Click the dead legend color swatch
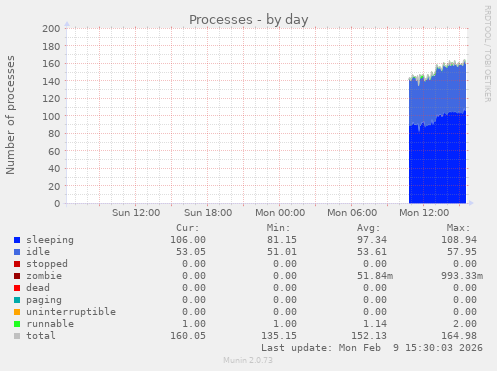This screenshot has width=497, height=371. click(x=17, y=288)
